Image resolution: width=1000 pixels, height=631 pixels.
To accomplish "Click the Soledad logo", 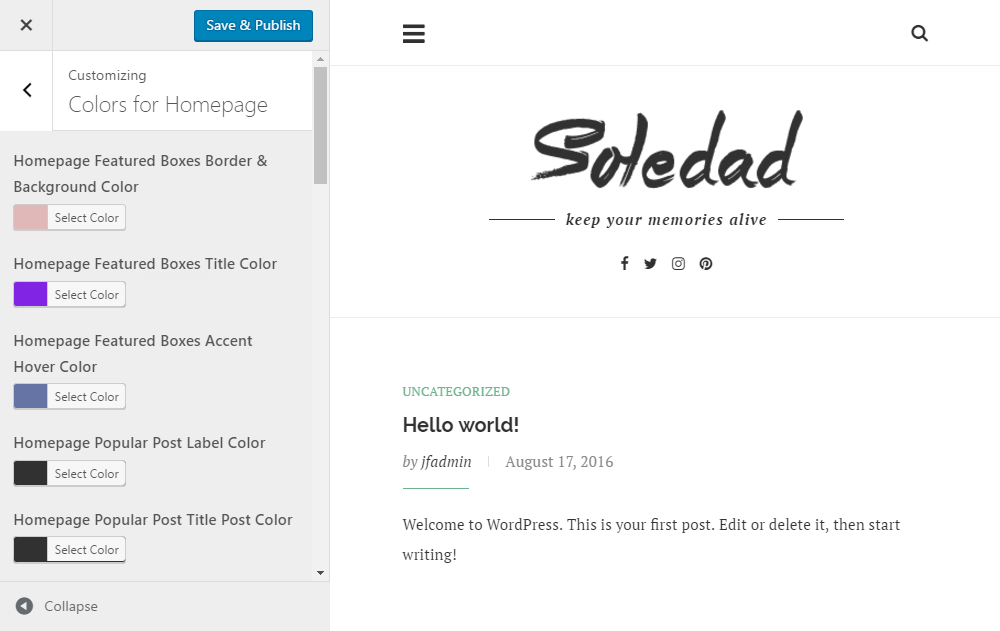I will click(666, 149).
